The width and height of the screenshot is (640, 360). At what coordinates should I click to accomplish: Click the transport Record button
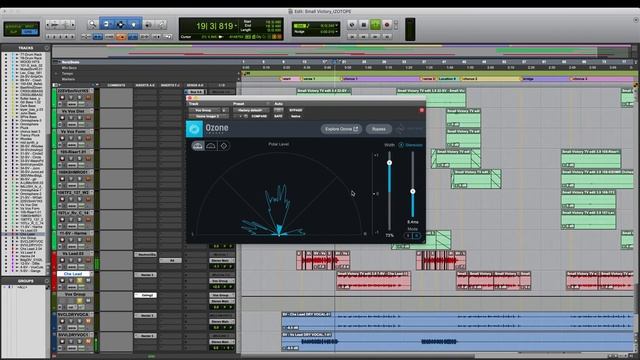coord(387,25)
